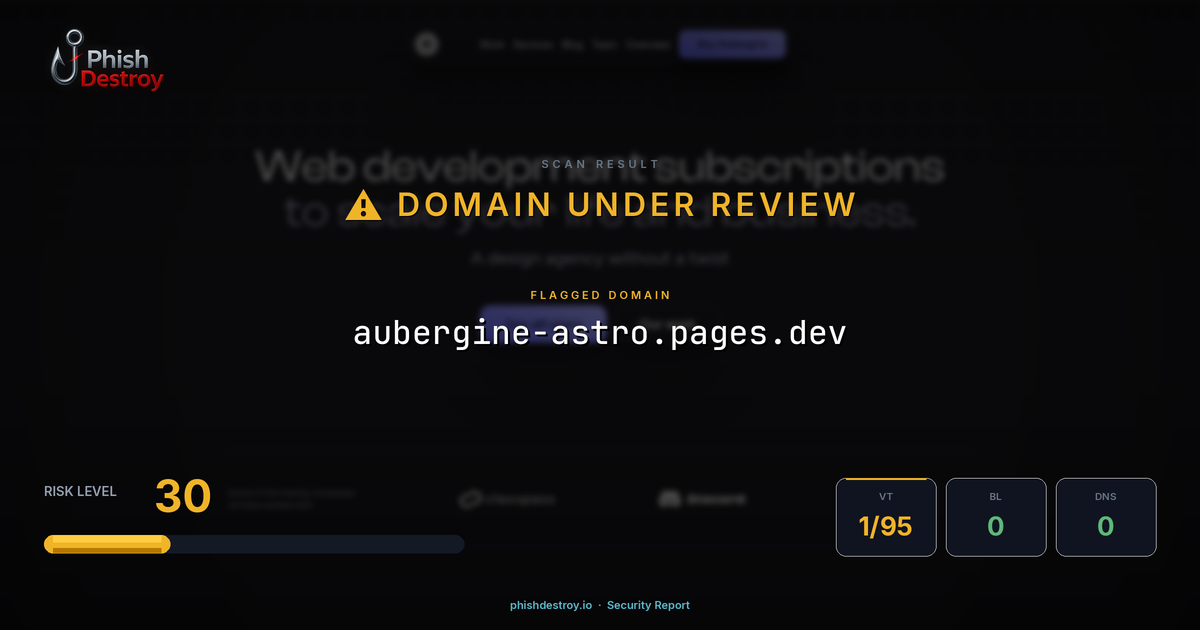Click the DNS 0 score badge

pos(1106,517)
